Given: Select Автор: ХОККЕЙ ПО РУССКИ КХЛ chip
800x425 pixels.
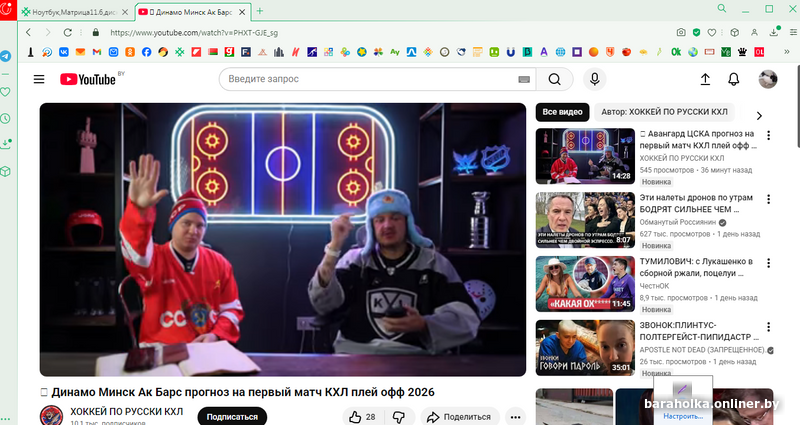Looking at the screenshot, I should [664, 112].
